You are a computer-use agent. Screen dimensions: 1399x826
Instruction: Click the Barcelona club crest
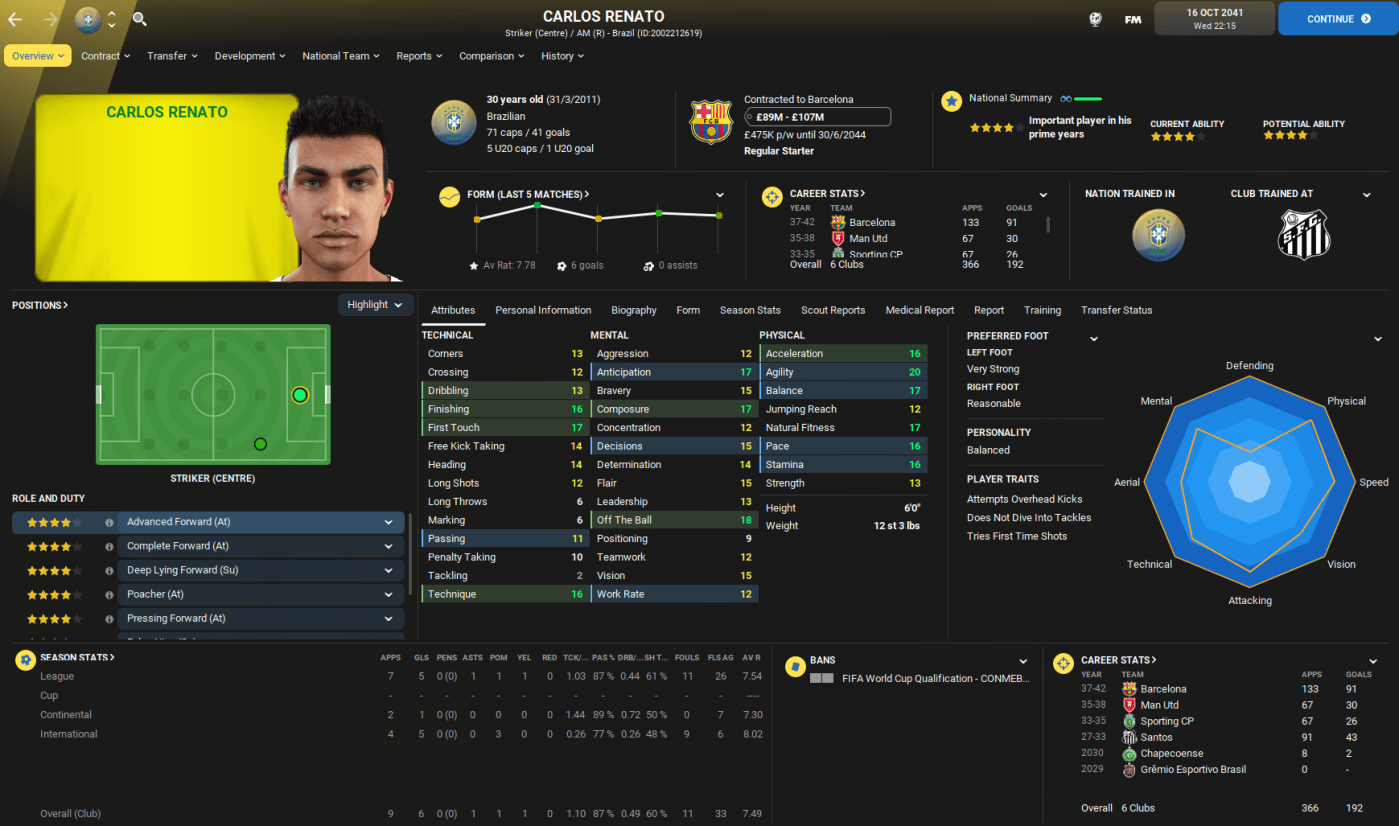pyautogui.click(x=712, y=122)
